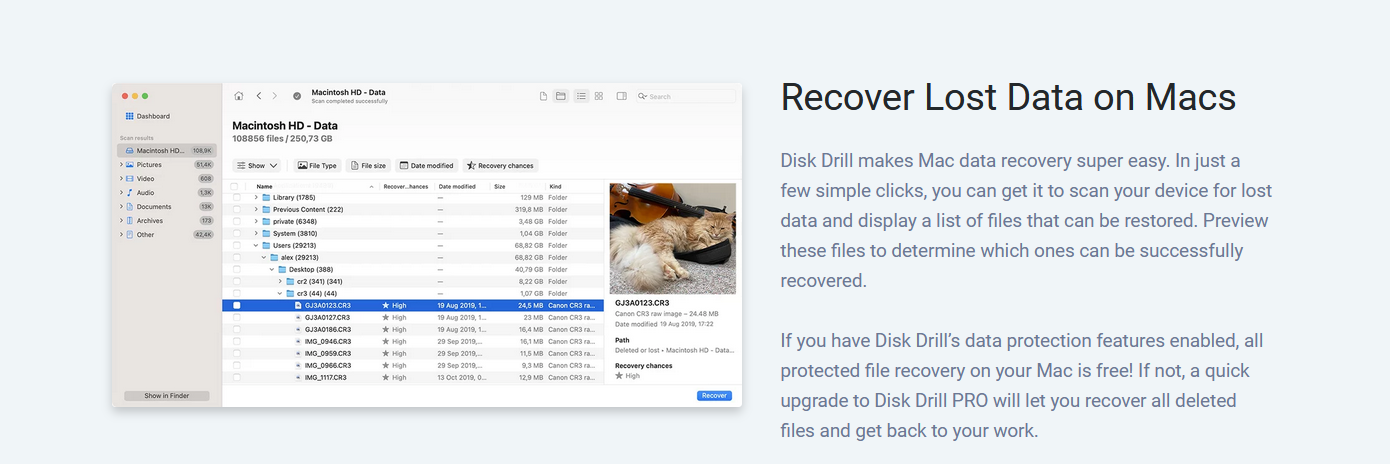Expand the System (3810) folder

coord(256,234)
